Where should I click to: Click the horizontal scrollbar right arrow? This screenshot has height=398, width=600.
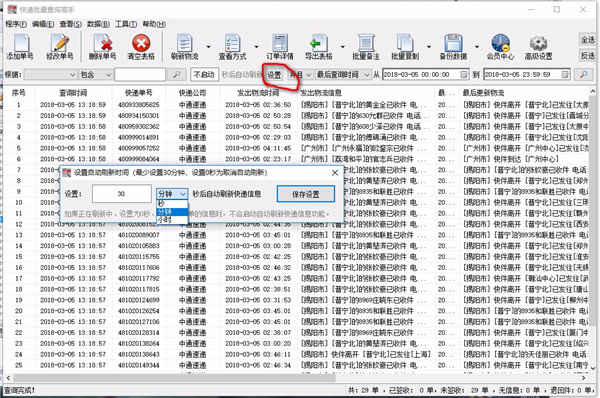pos(584,378)
